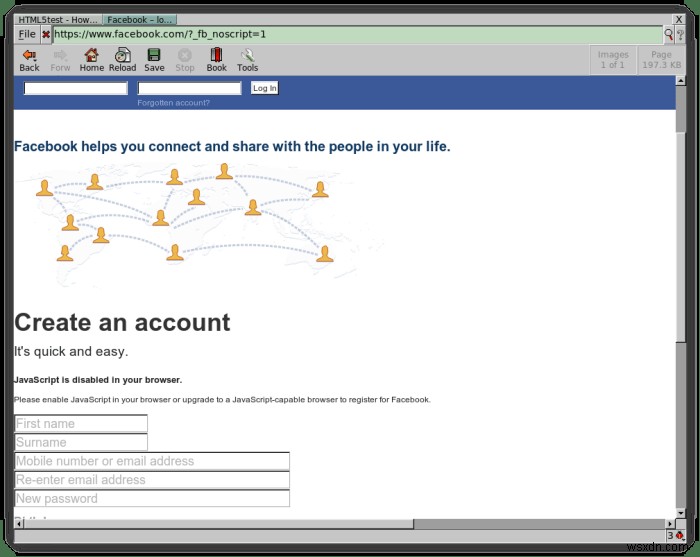The height and width of the screenshot is (557, 700).
Task: Click the 'Facebook helps you connect' headline
Action: [x=232, y=146]
